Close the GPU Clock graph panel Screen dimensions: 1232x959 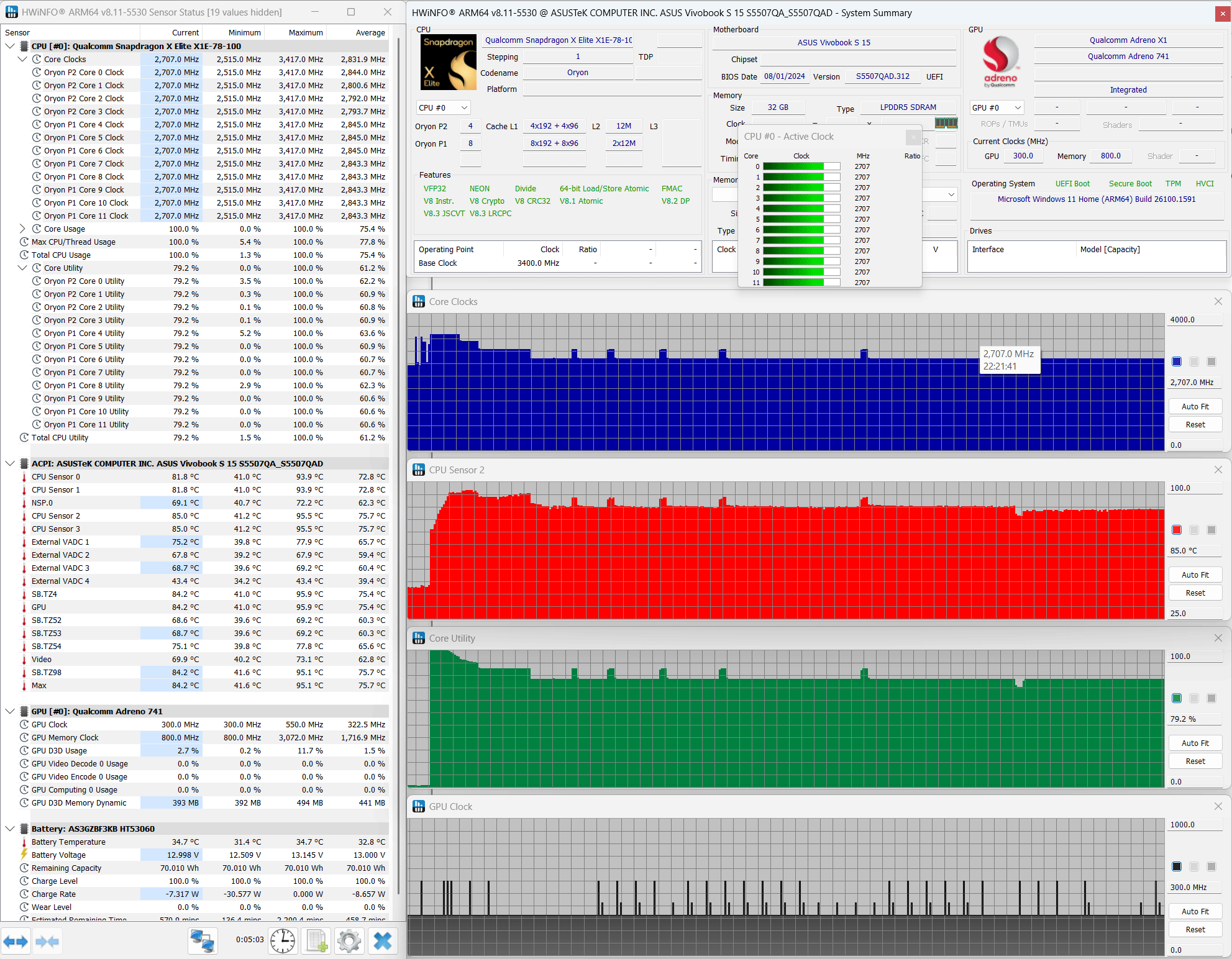(x=1218, y=806)
